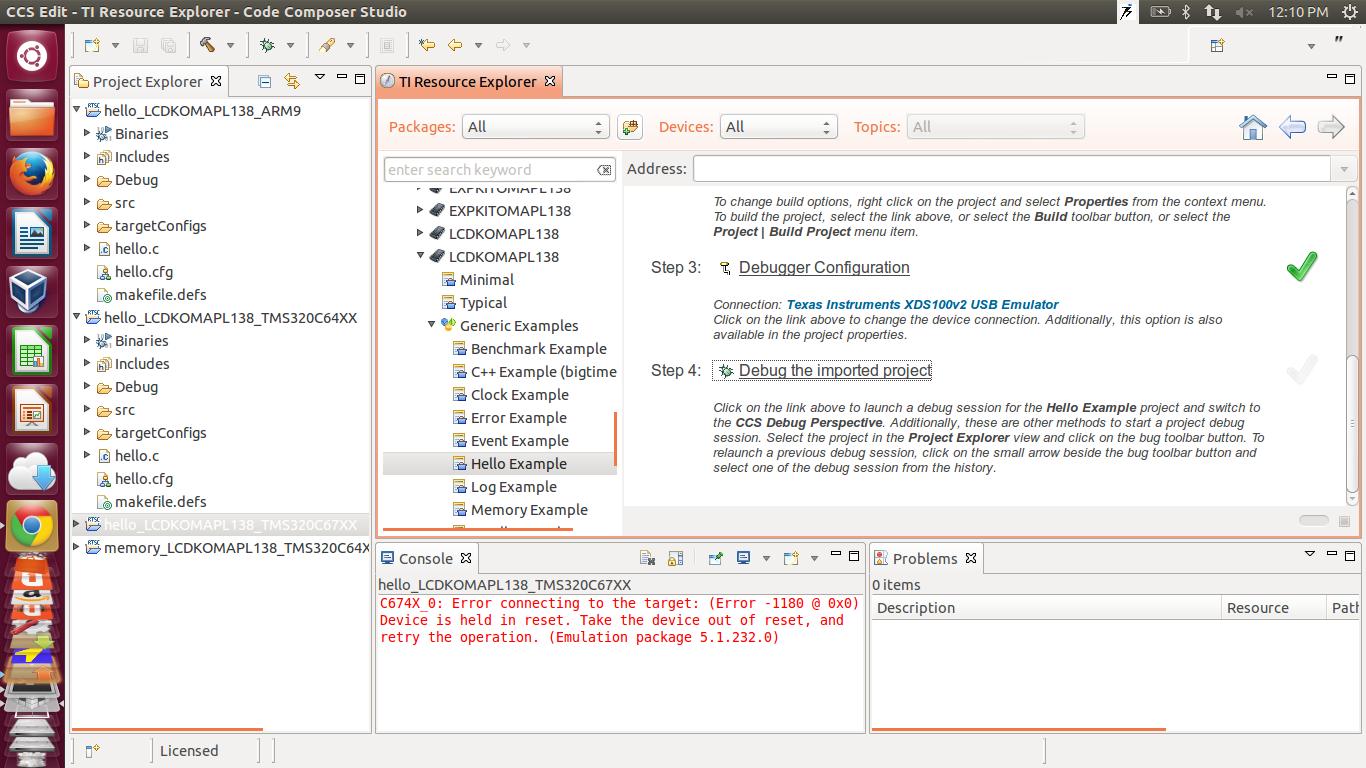
Task: Pin the Console view
Action: [x=715, y=558]
